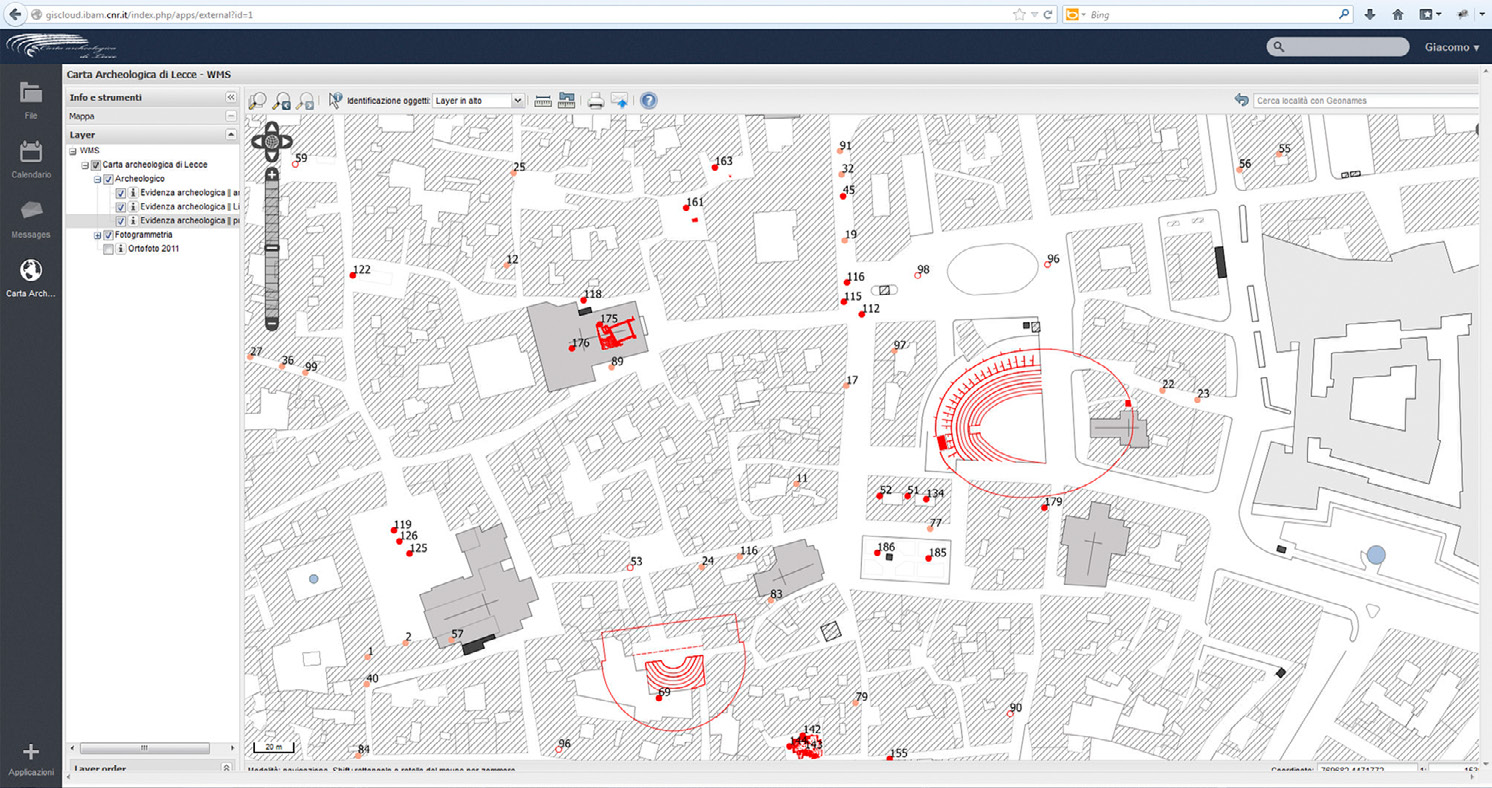This screenshot has height=788, width=1492.
Task: Open the Layer in alto dropdown
Action: 479,101
